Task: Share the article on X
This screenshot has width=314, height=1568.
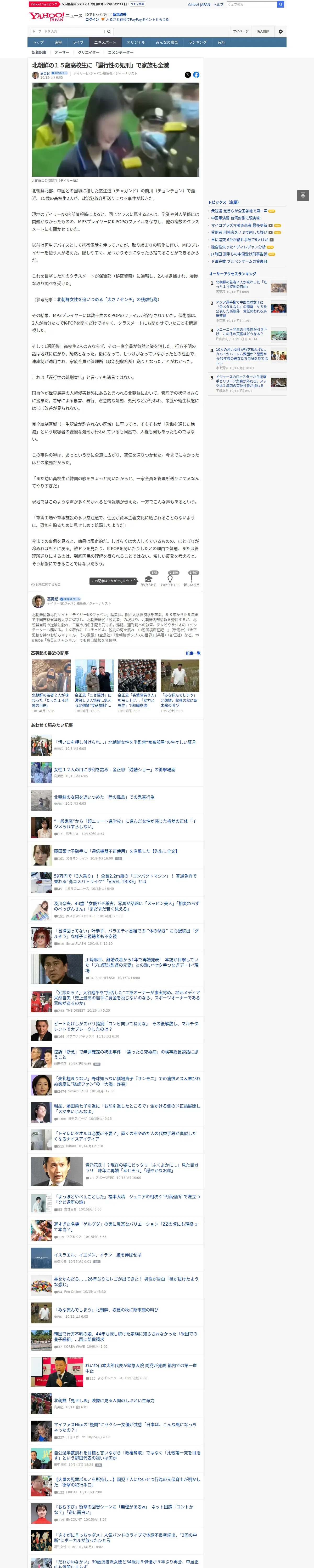Action: [x=188, y=75]
